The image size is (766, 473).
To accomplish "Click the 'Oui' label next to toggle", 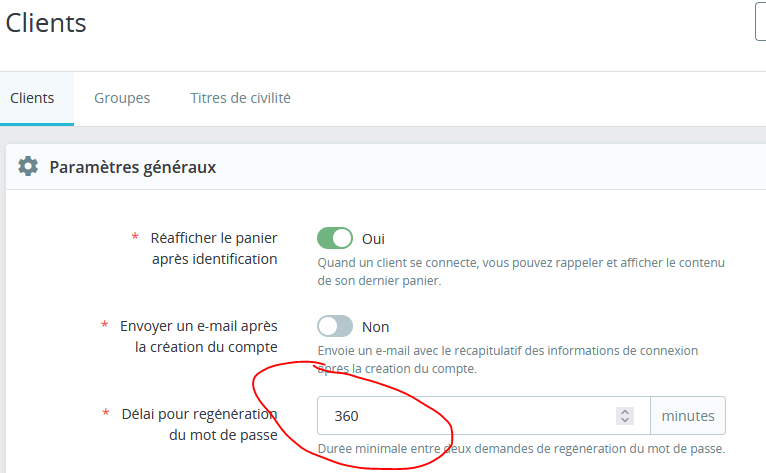I will click(x=373, y=239).
